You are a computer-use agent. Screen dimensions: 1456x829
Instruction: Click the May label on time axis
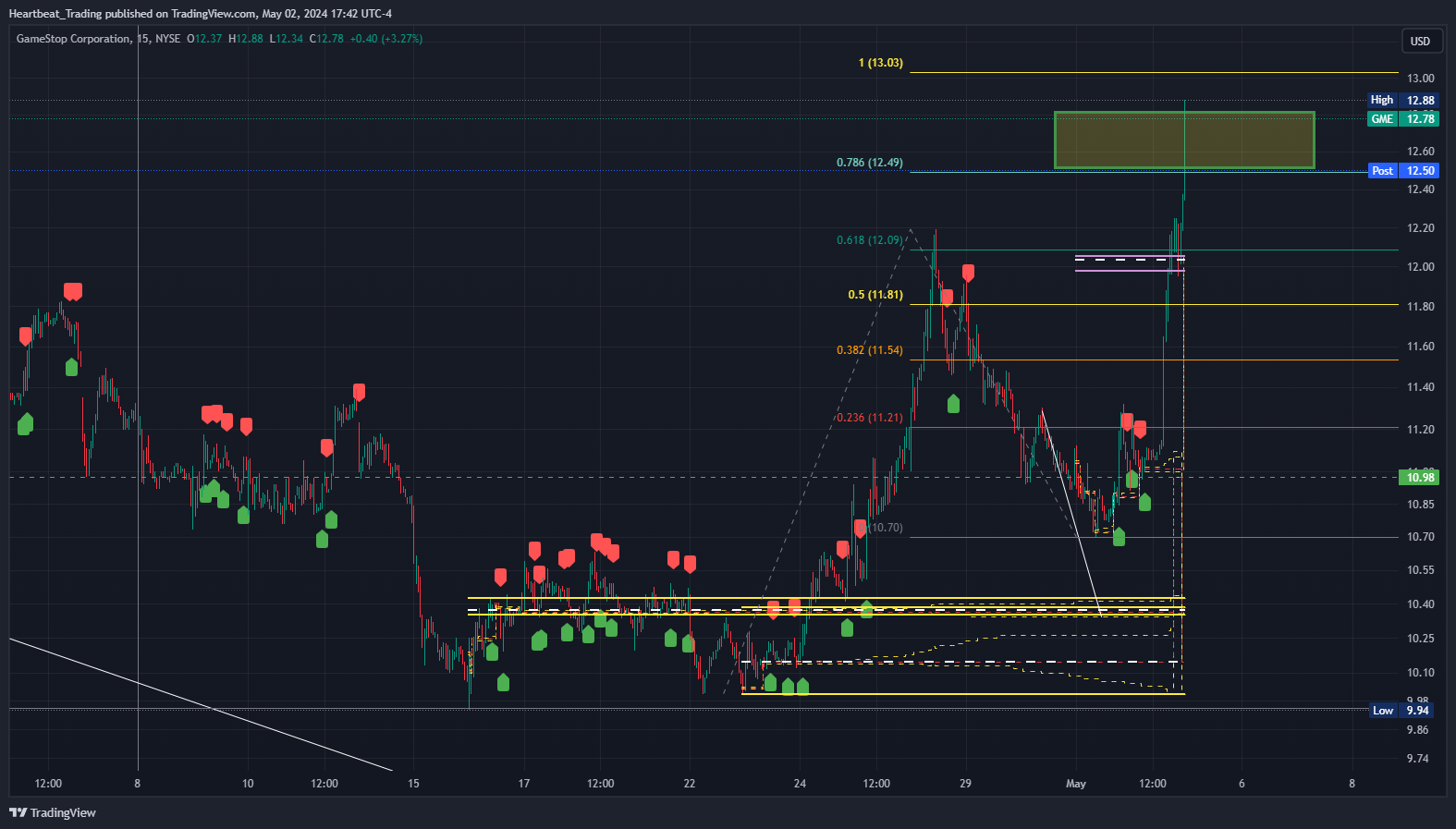pos(1075,784)
